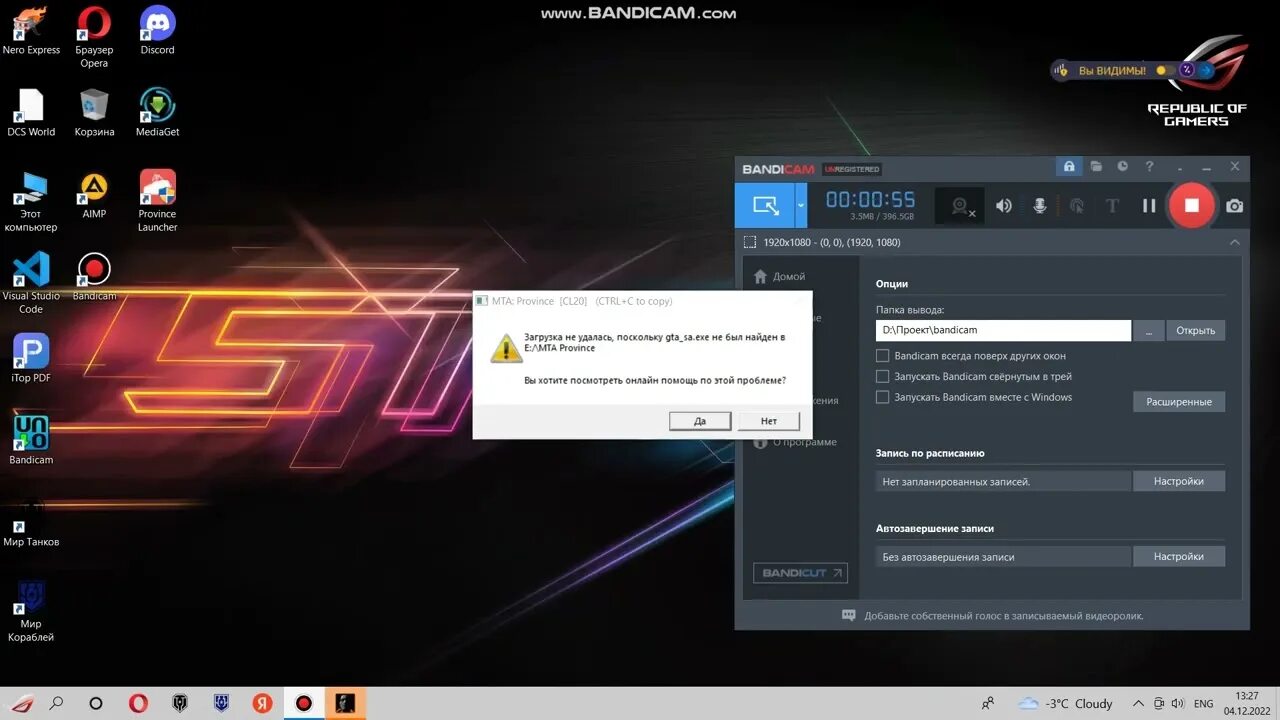Open Opera from the taskbar
1280x720 pixels.
coord(138,703)
